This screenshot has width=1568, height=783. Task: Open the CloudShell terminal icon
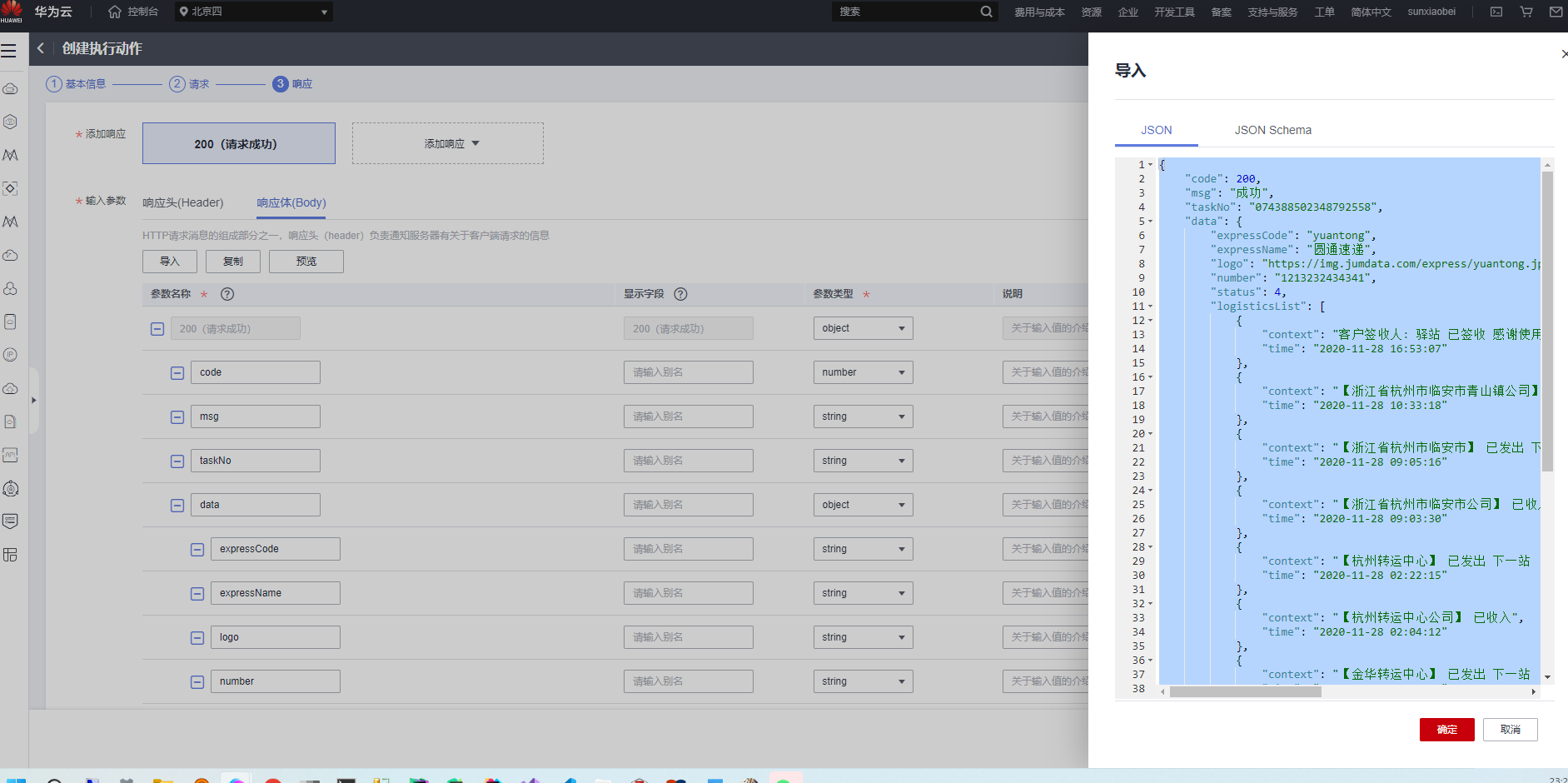click(1496, 12)
